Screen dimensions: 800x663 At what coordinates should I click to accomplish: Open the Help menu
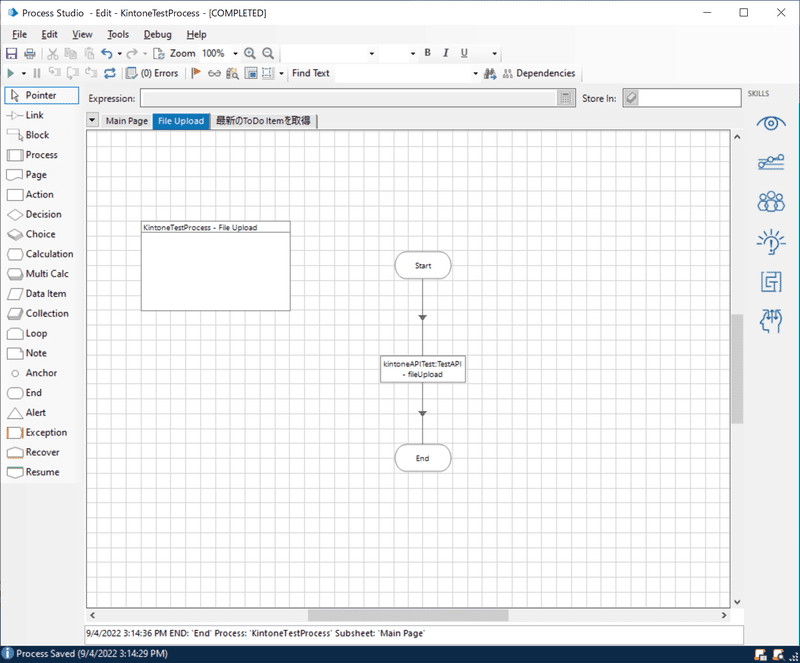point(196,34)
